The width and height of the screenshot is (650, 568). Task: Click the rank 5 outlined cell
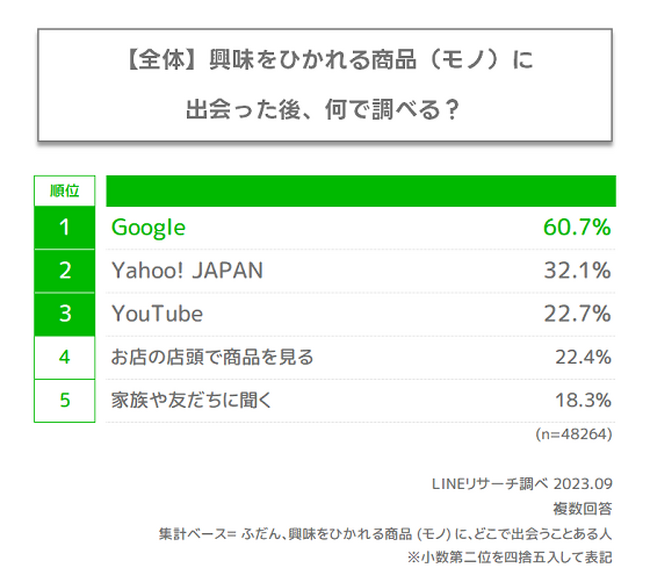64,400
